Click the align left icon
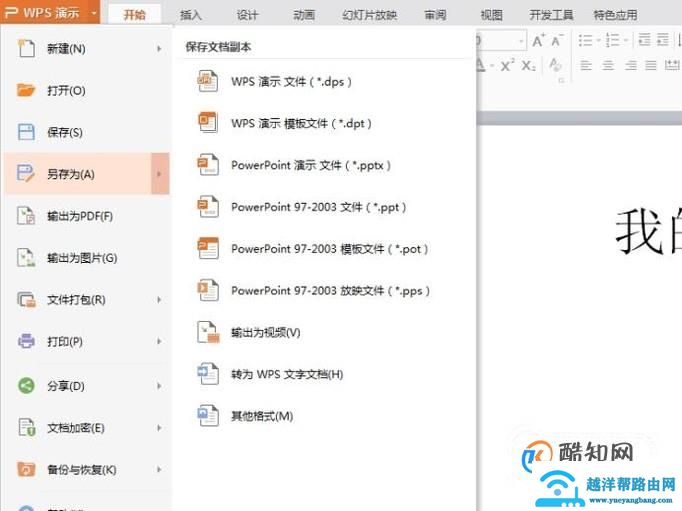 tap(586, 66)
